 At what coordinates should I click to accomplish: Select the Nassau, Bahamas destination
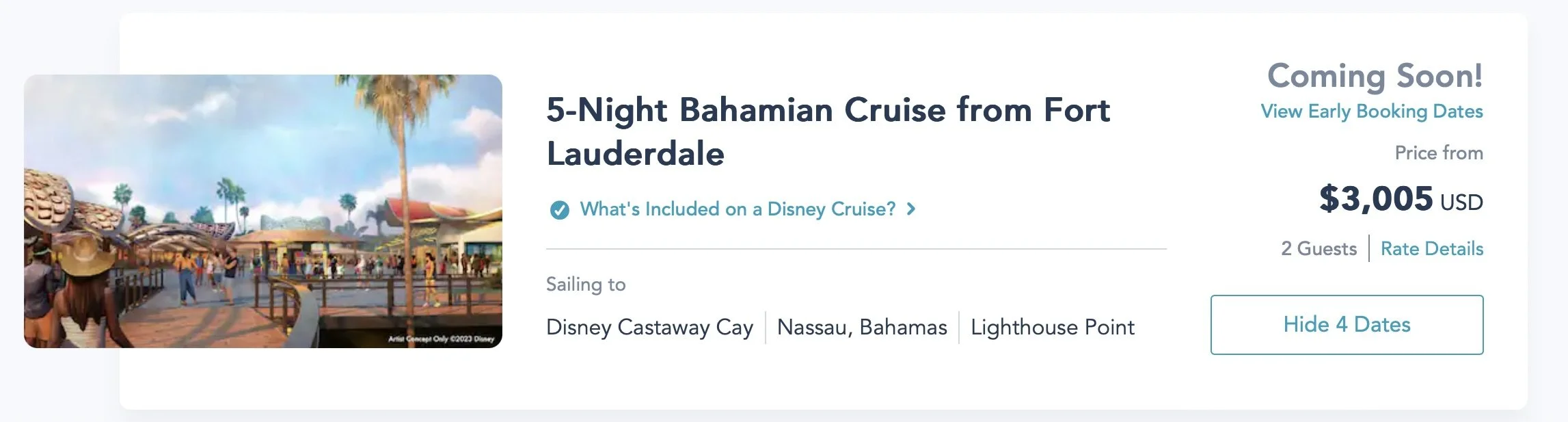[862, 328]
